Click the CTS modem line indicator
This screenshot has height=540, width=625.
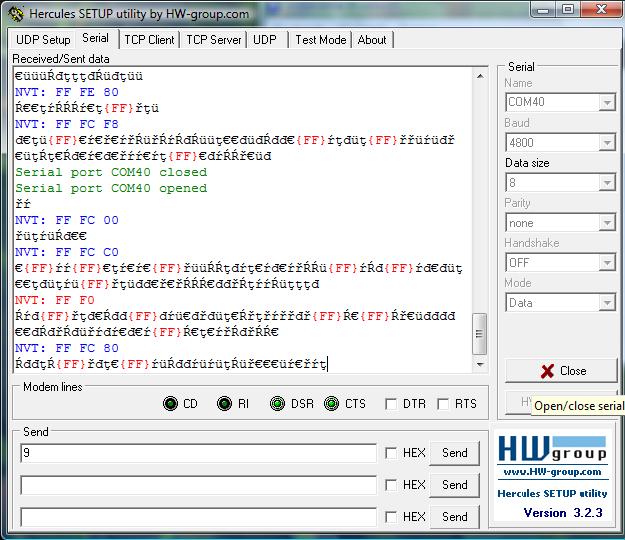(x=332, y=404)
